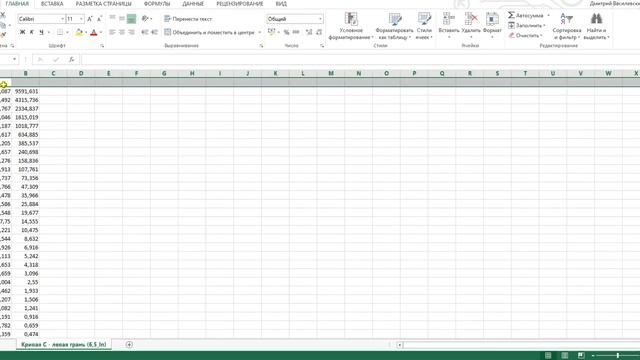Expand the font color dropdown arrow
This screenshot has width=640, height=360.
tap(101, 32)
